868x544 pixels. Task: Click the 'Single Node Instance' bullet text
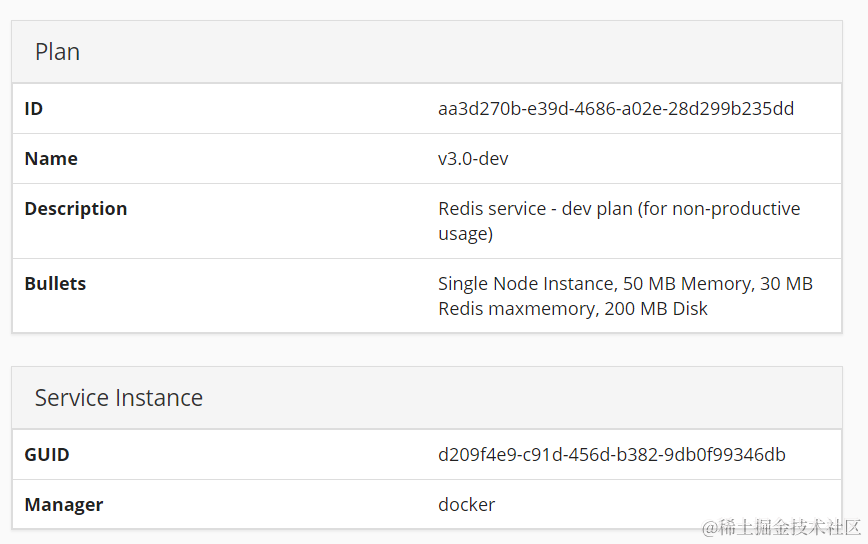(x=525, y=283)
